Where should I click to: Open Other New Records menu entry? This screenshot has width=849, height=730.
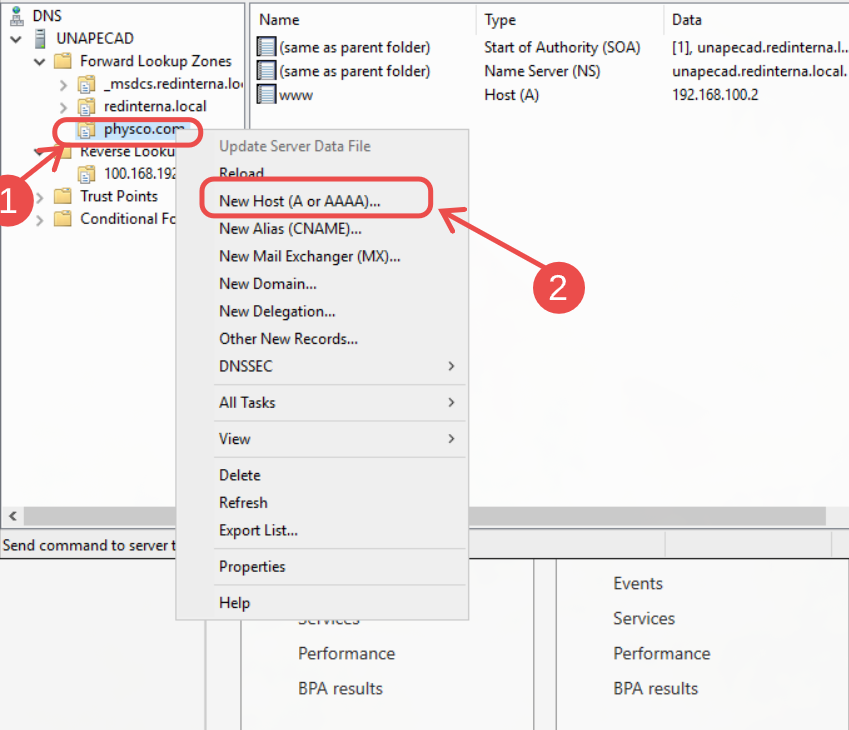322,339
